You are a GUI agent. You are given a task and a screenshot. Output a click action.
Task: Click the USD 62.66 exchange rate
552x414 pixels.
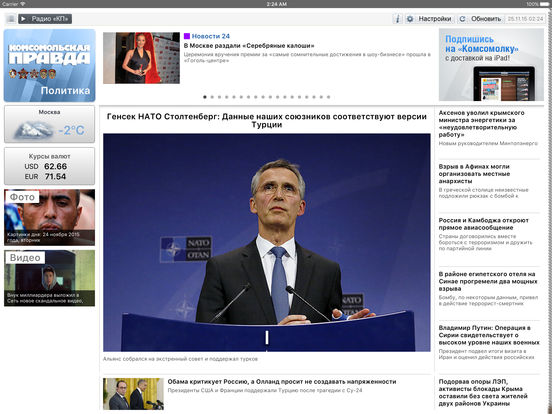tap(46, 167)
